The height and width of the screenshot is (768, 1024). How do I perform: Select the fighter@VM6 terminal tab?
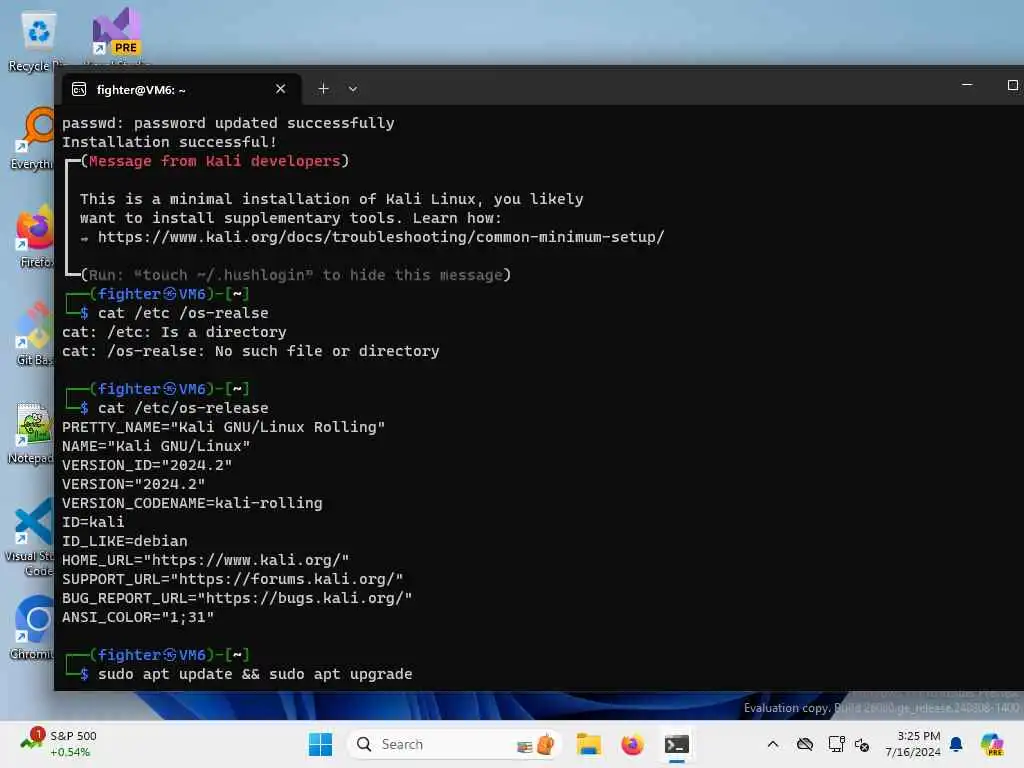point(182,89)
